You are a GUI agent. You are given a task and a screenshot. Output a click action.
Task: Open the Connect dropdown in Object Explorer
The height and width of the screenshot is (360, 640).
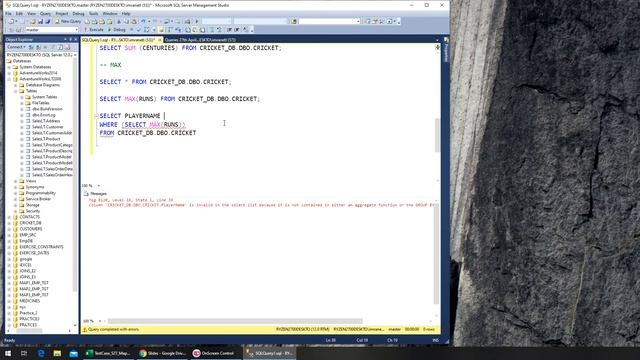(16, 47)
